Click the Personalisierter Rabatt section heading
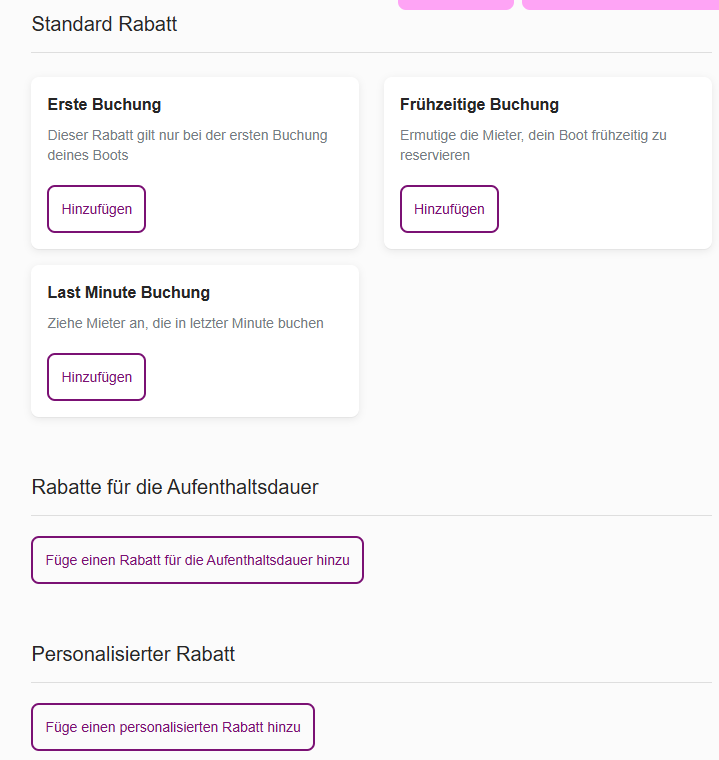The image size is (719, 760). tap(133, 654)
